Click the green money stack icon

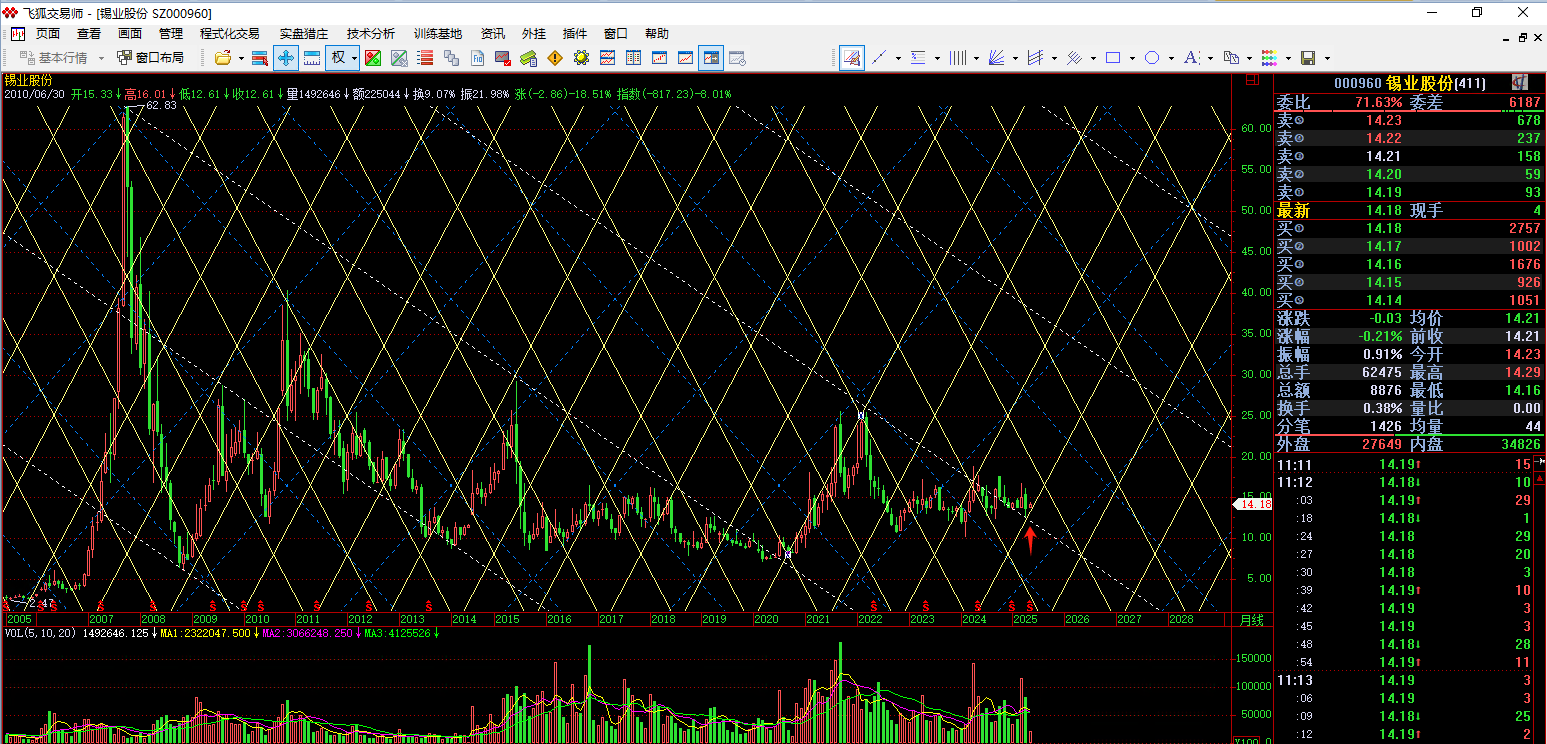coord(528,58)
